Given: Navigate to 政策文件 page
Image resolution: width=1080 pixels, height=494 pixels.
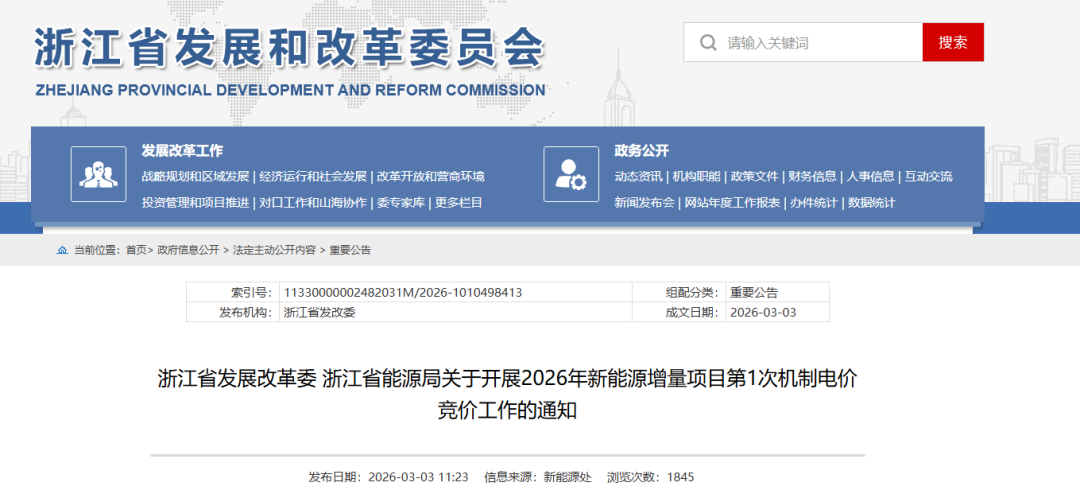Looking at the screenshot, I should point(754,176).
